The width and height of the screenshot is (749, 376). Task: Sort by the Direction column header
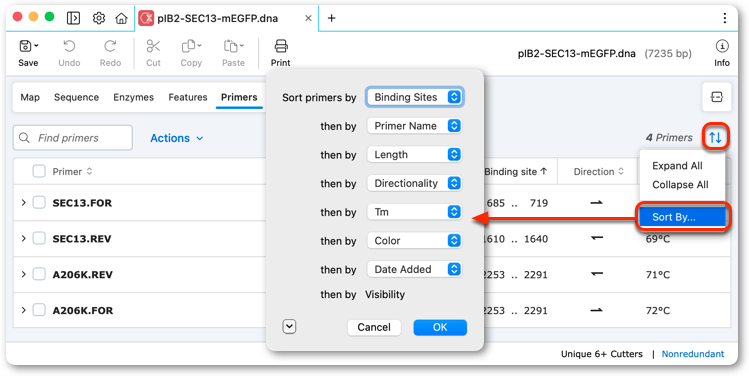click(598, 172)
